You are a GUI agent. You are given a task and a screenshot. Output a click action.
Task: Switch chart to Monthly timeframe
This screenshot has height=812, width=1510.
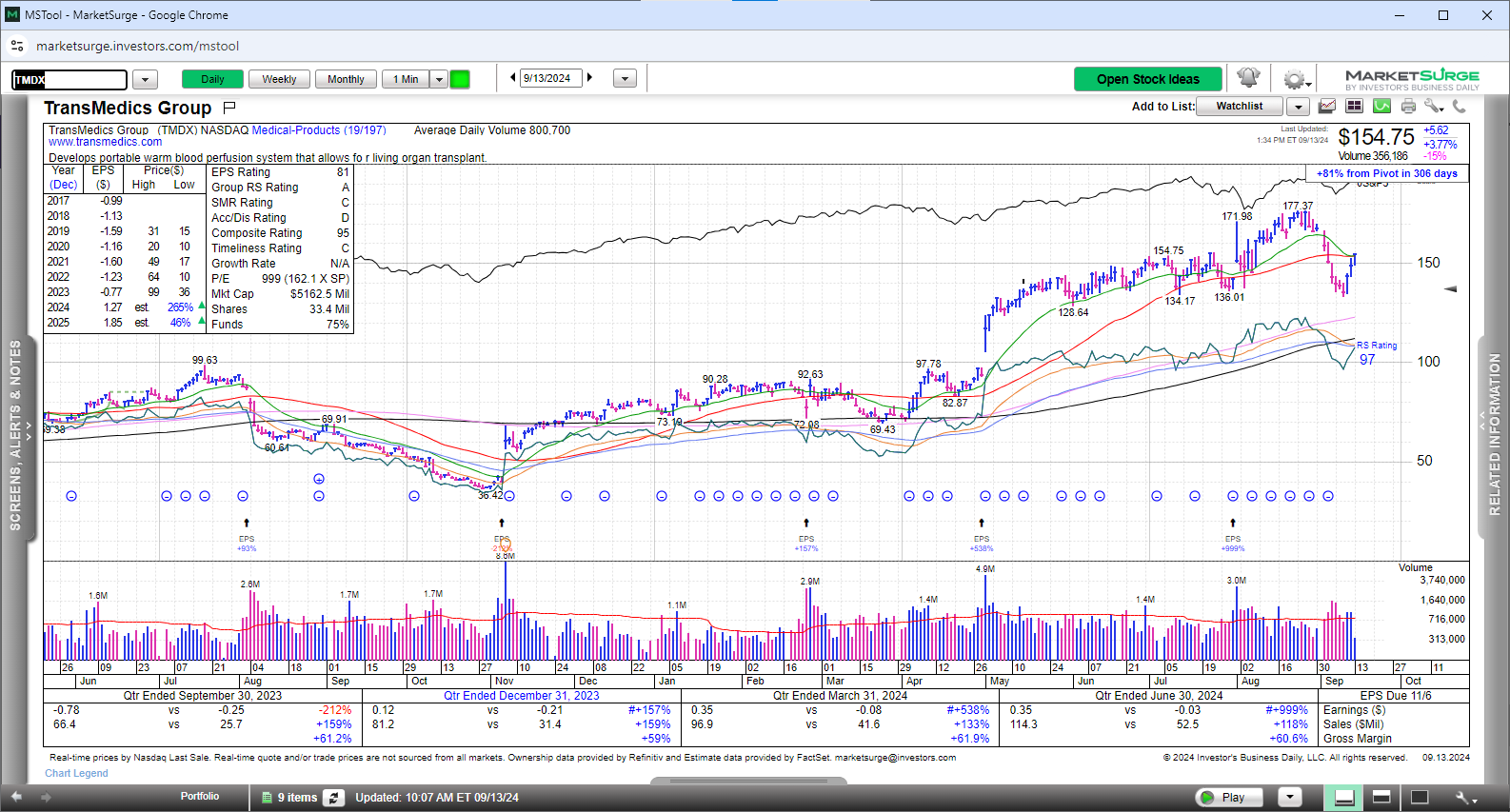(x=346, y=79)
